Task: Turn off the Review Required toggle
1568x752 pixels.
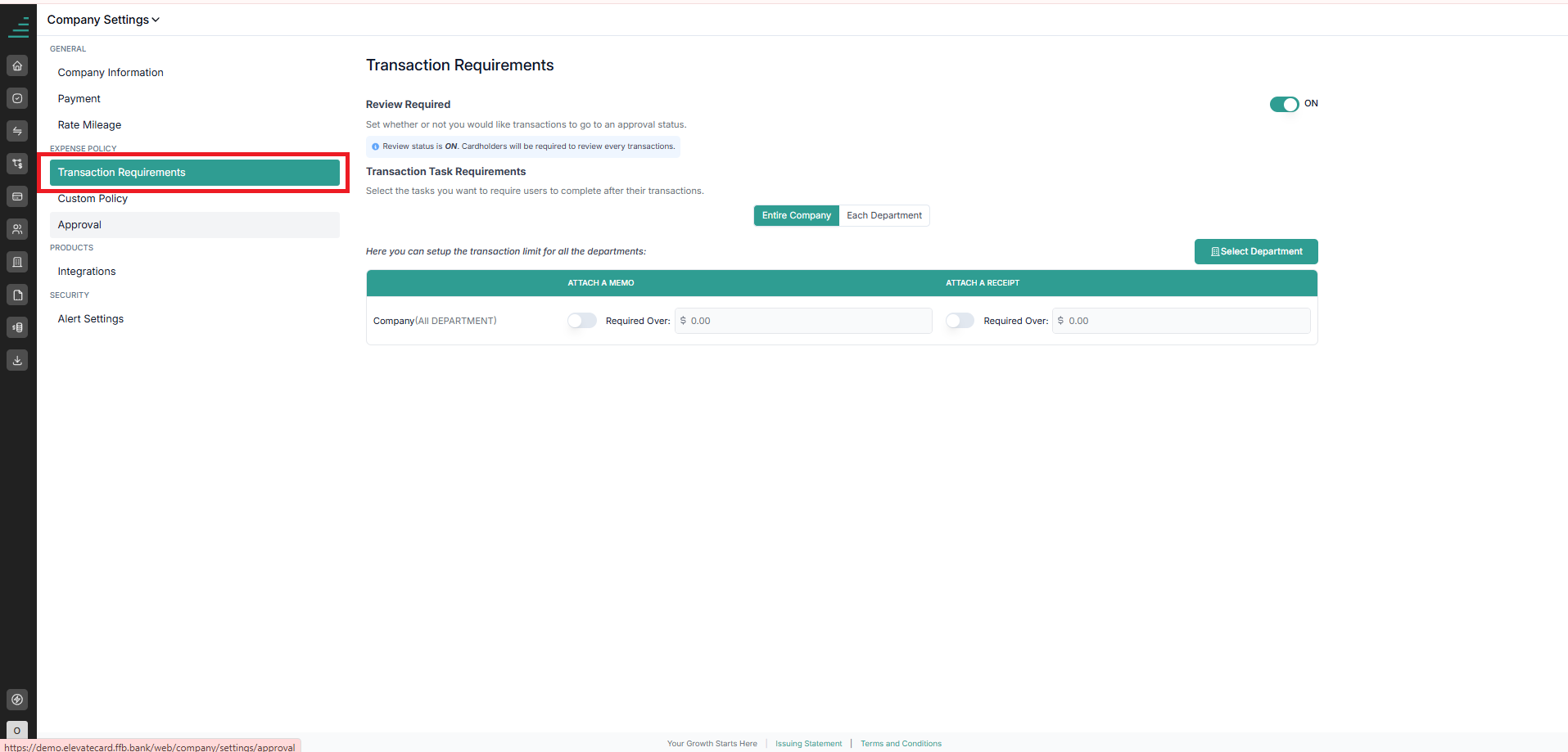Action: click(x=1284, y=104)
